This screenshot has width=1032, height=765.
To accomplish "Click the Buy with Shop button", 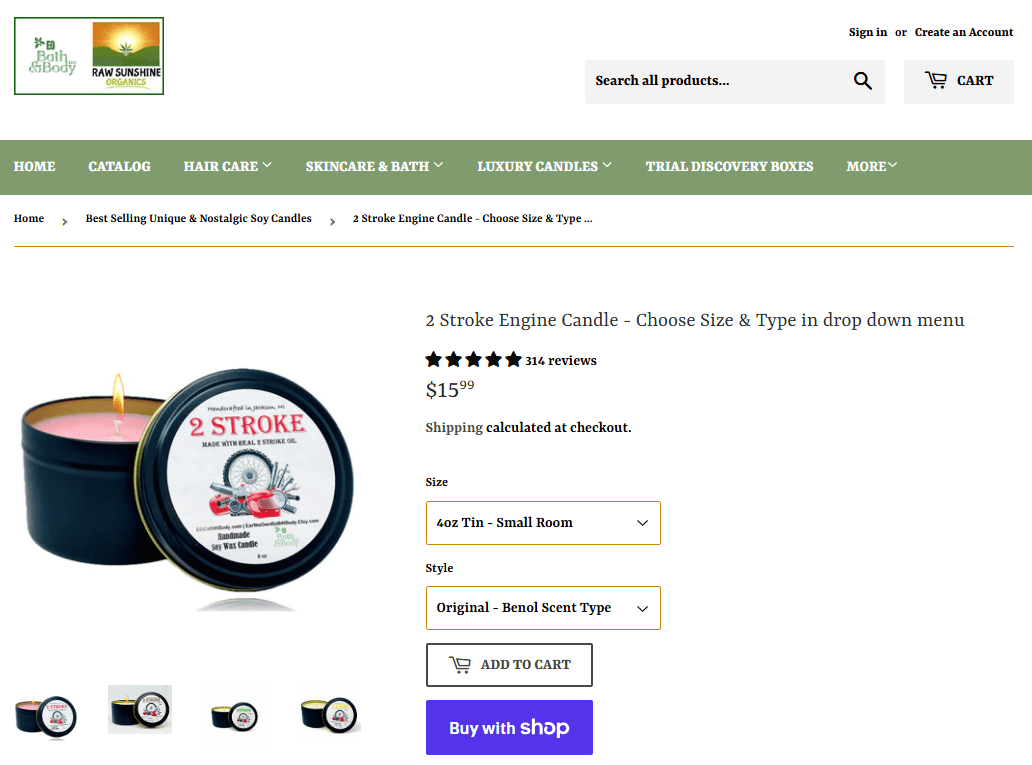I will point(509,727).
